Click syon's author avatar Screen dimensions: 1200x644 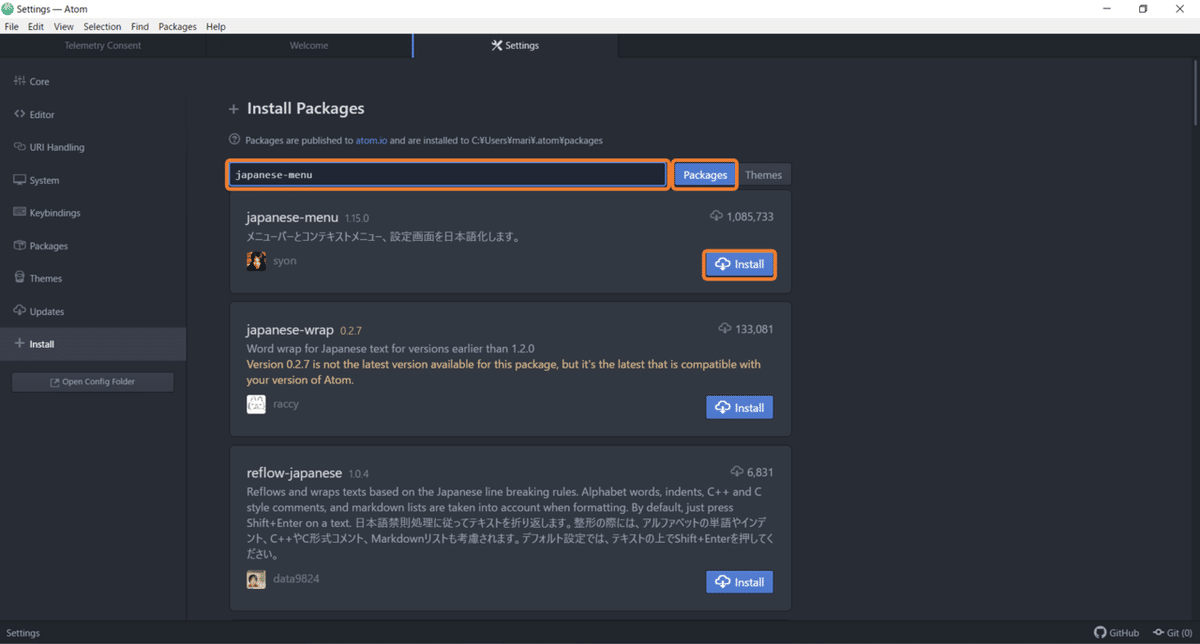256,261
